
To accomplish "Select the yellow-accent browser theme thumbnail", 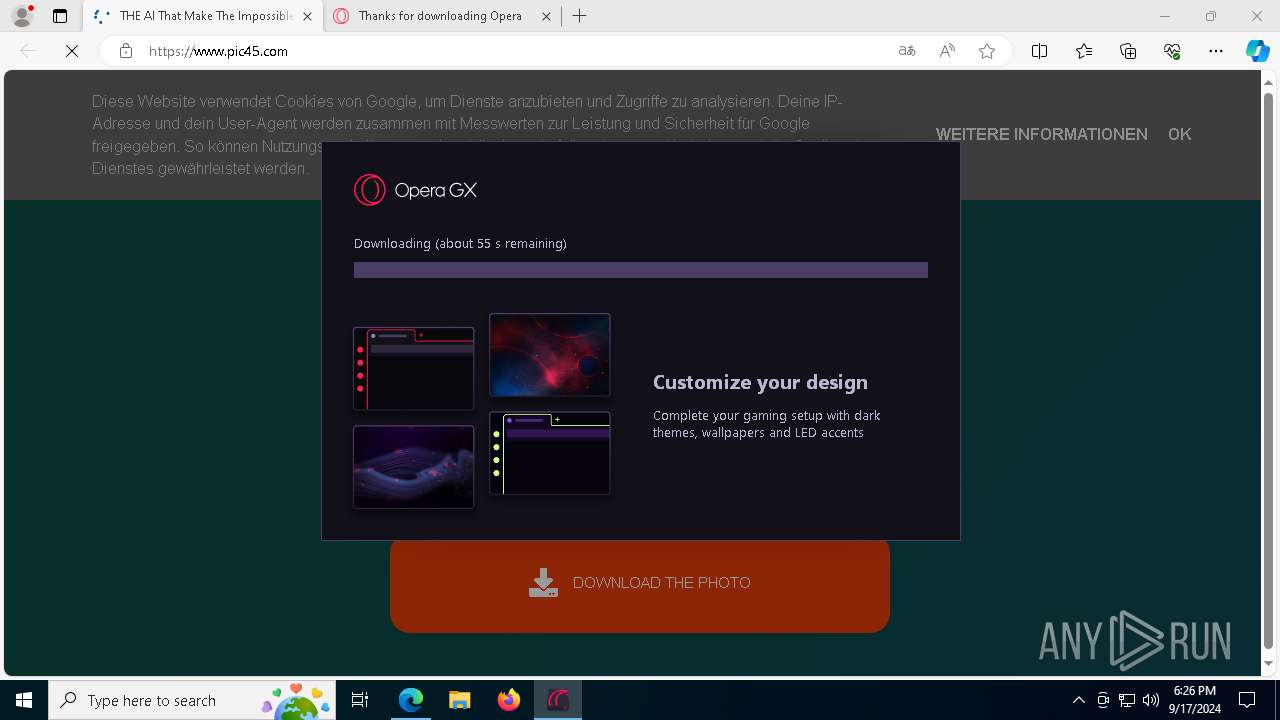I will [x=550, y=453].
